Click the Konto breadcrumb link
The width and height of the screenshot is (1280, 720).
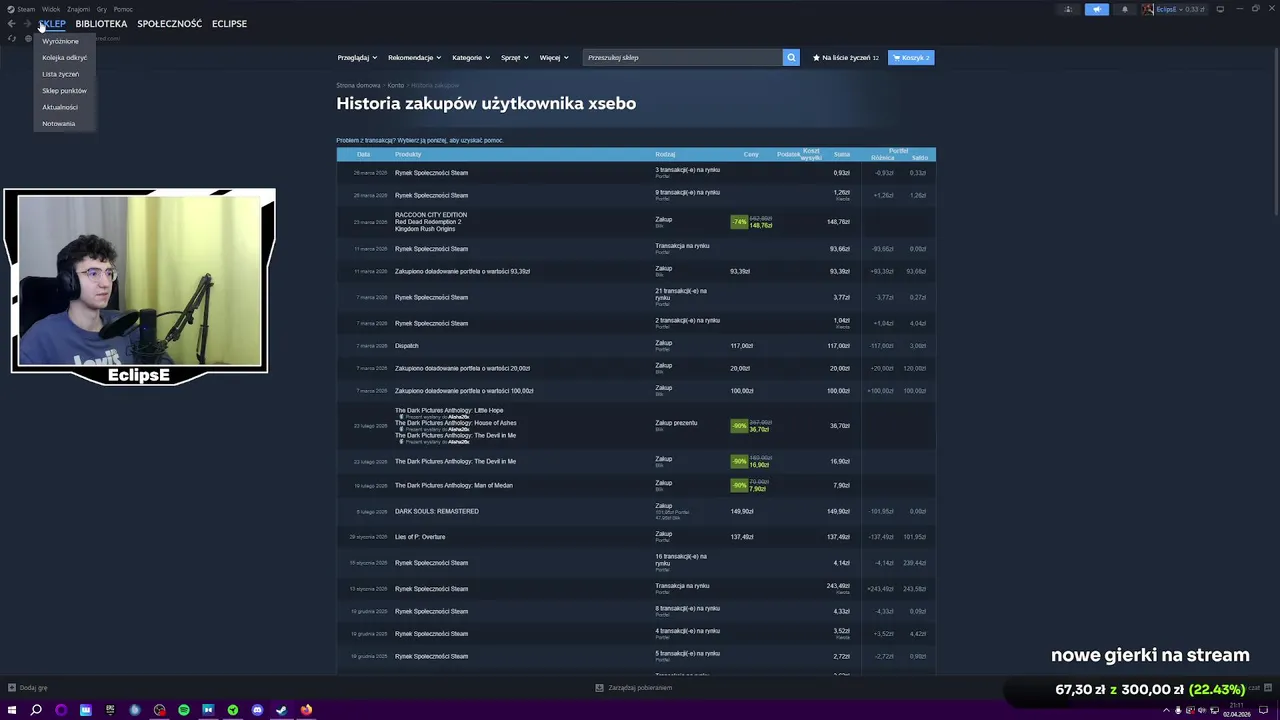396,86
